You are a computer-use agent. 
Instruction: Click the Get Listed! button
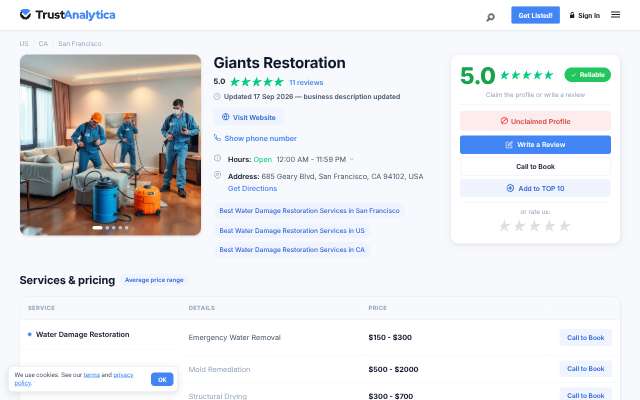[x=536, y=15]
